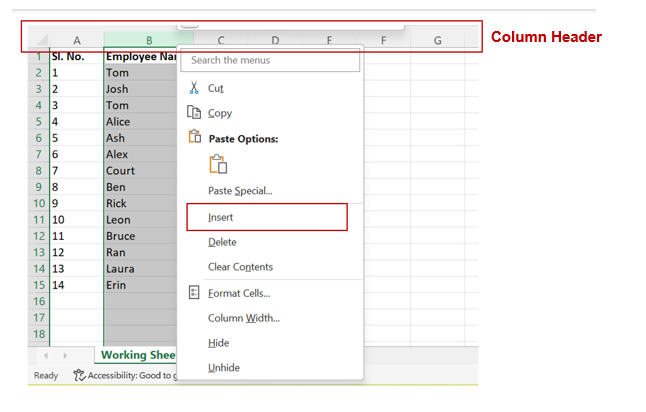The image size is (646, 412).
Task: Open Column Width menu entry
Action: click(272, 318)
